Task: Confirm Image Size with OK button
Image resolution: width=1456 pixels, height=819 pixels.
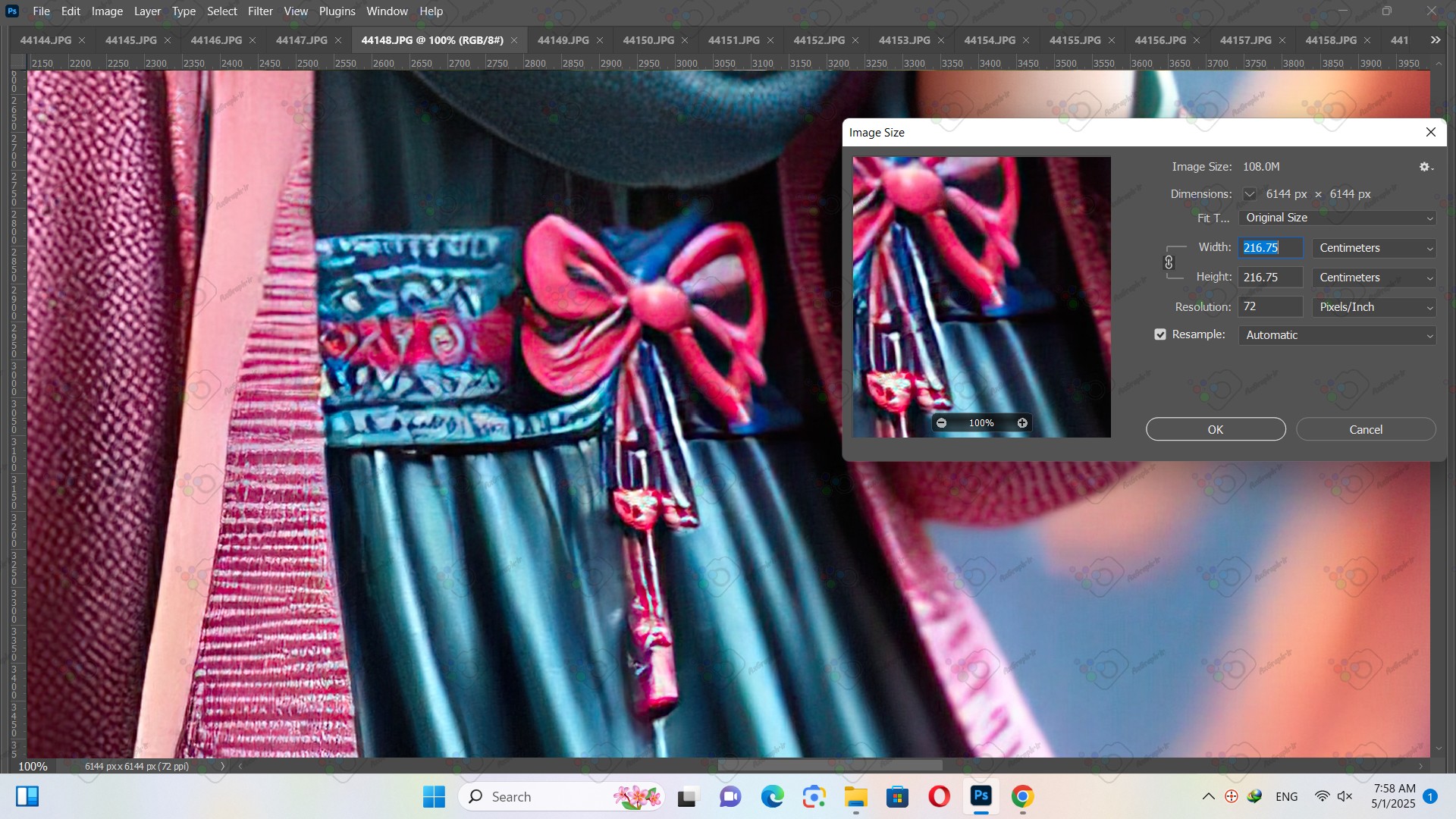Action: click(x=1216, y=429)
